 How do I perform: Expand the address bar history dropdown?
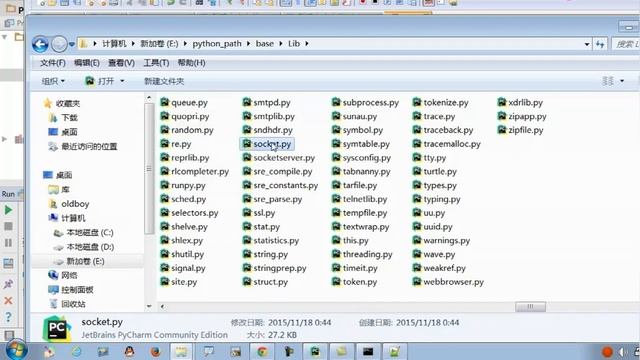tap(587, 44)
